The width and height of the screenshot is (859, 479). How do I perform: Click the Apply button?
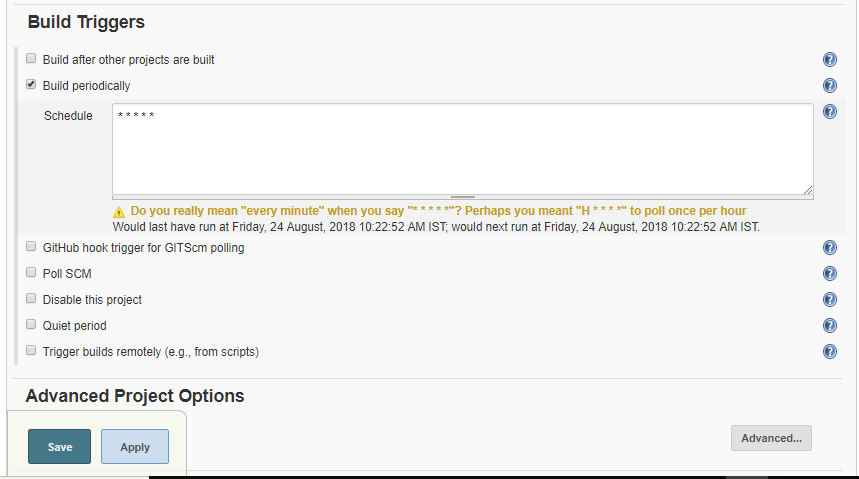[x=135, y=447]
